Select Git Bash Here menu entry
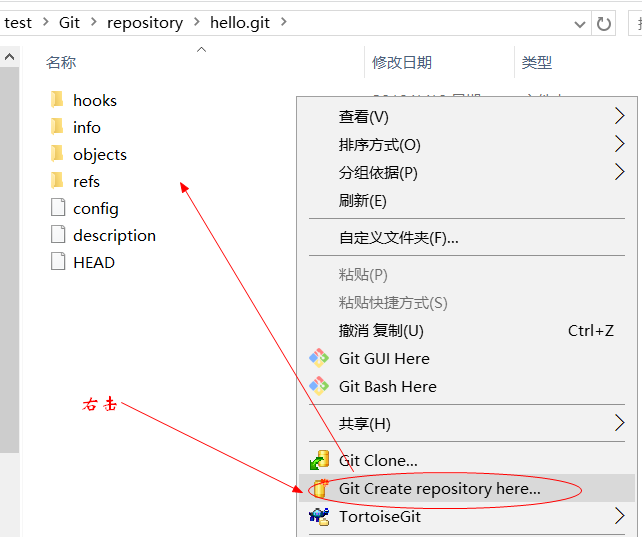The height and width of the screenshot is (537, 642). coord(467,386)
